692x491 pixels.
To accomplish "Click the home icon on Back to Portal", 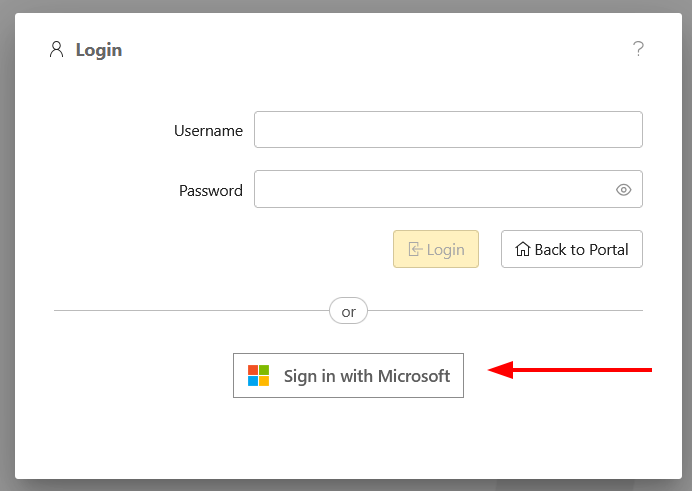I will [522, 250].
